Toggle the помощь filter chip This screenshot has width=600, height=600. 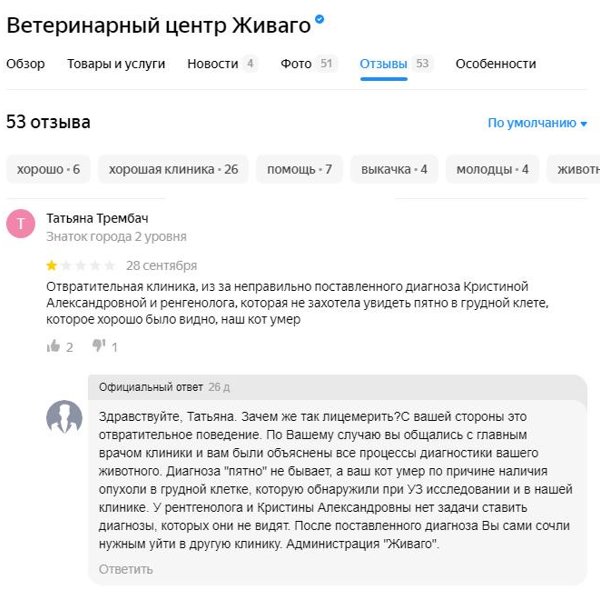click(299, 169)
